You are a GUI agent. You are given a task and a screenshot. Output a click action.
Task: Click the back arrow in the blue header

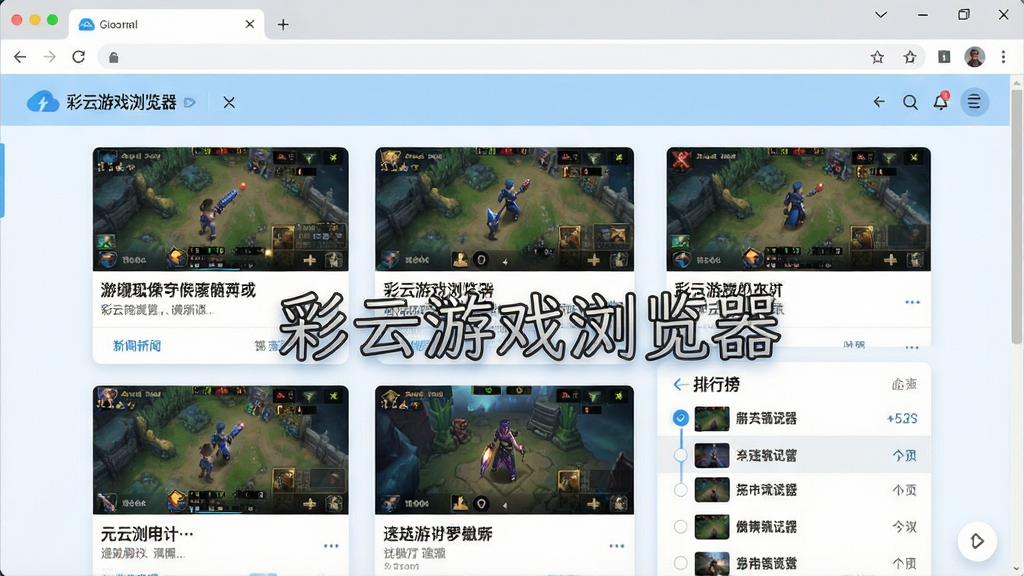coord(879,102)
